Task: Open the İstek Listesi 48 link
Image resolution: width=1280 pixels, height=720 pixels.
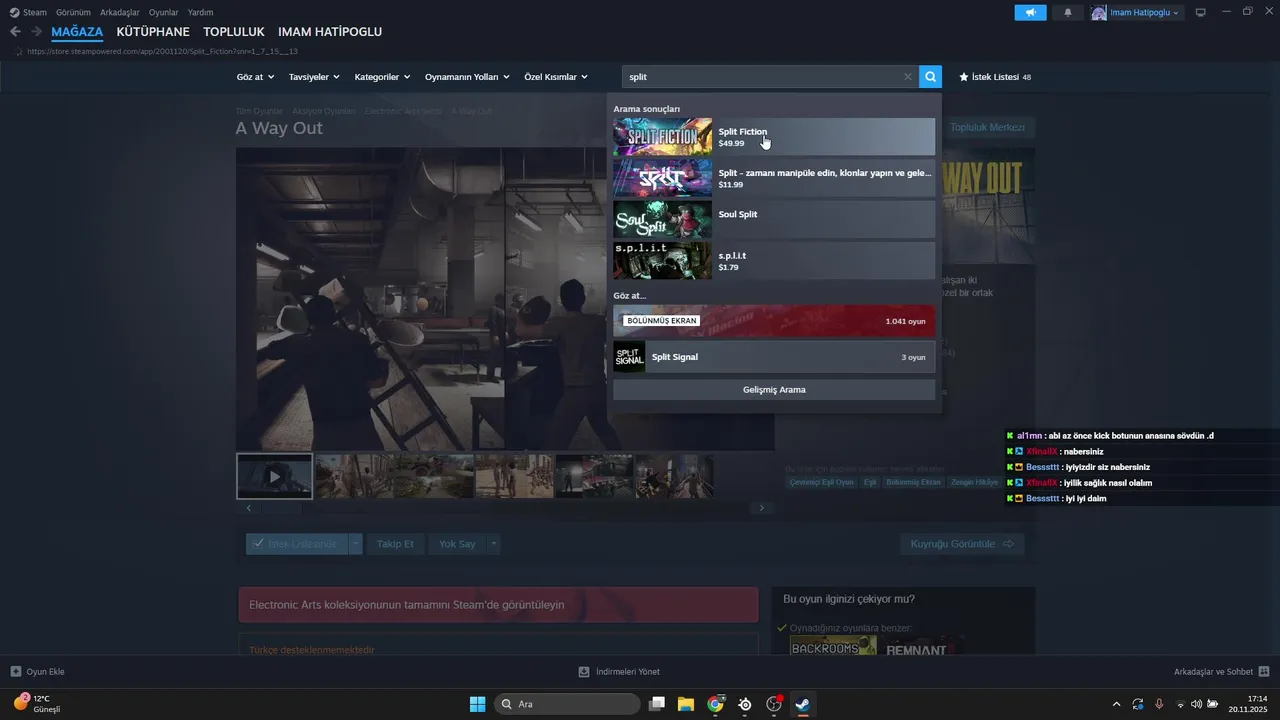Action: point(995,77)
